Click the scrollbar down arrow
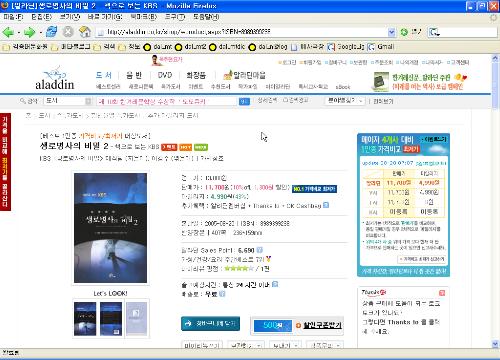 click(495, 344)
